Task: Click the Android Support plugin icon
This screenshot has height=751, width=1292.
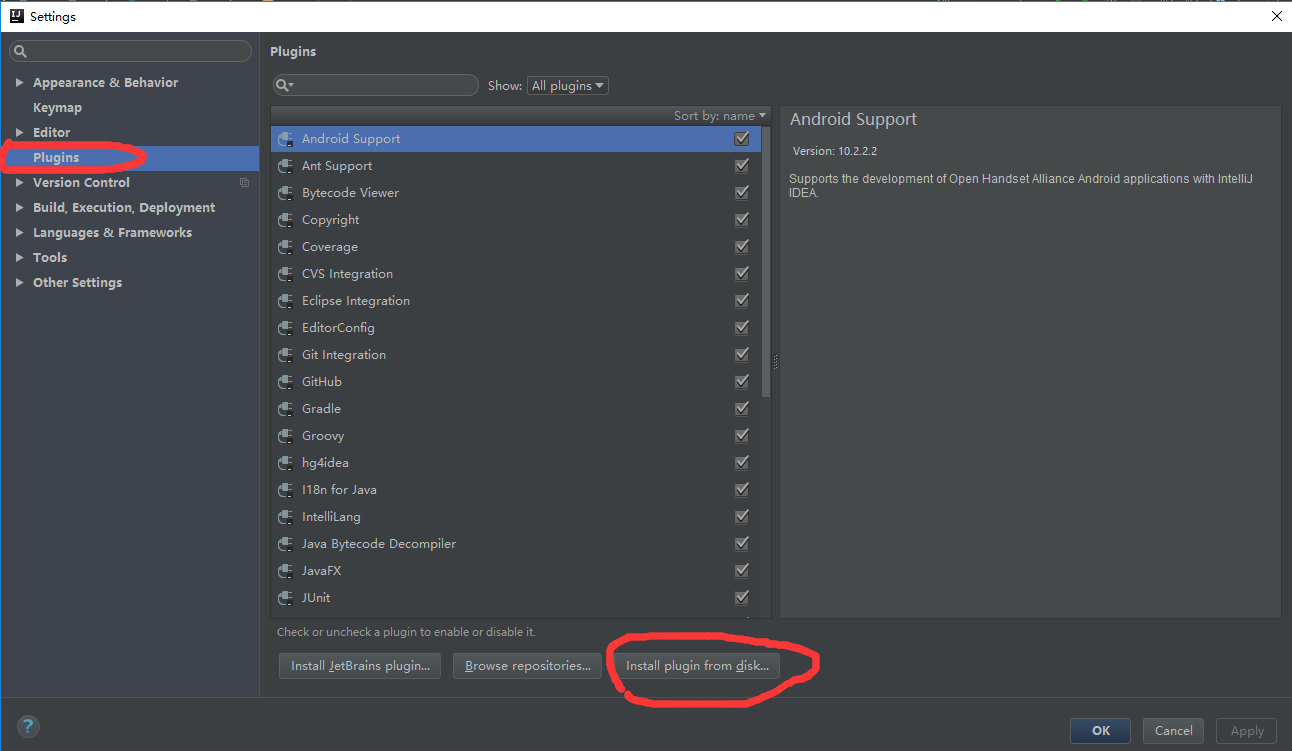Action: [285, 139]
